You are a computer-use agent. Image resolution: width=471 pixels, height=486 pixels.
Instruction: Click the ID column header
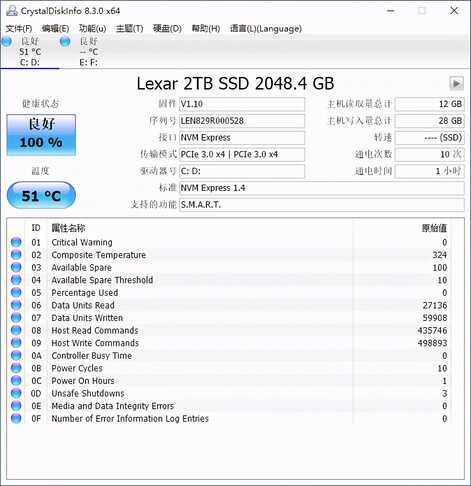36,228
